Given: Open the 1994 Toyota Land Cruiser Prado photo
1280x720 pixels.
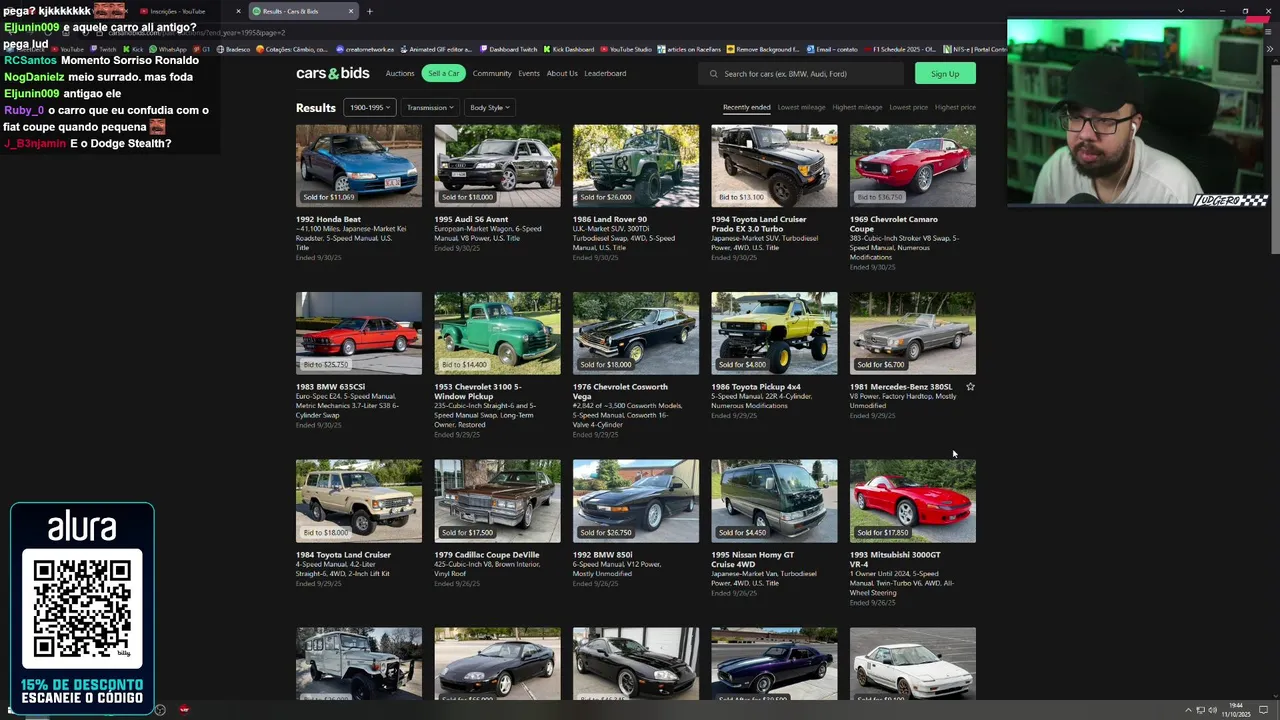Looking at the screenshot, I should click(x=774, y=166).
